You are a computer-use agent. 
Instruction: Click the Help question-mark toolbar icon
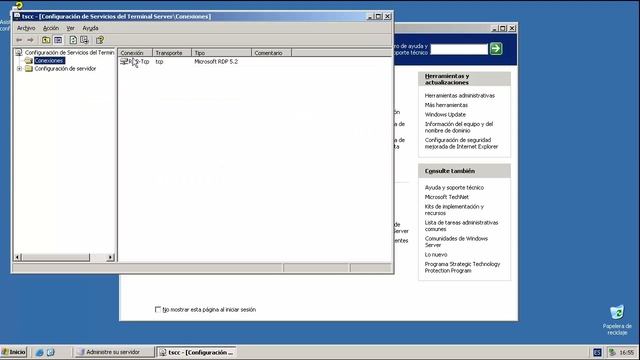tap(100, 40)
